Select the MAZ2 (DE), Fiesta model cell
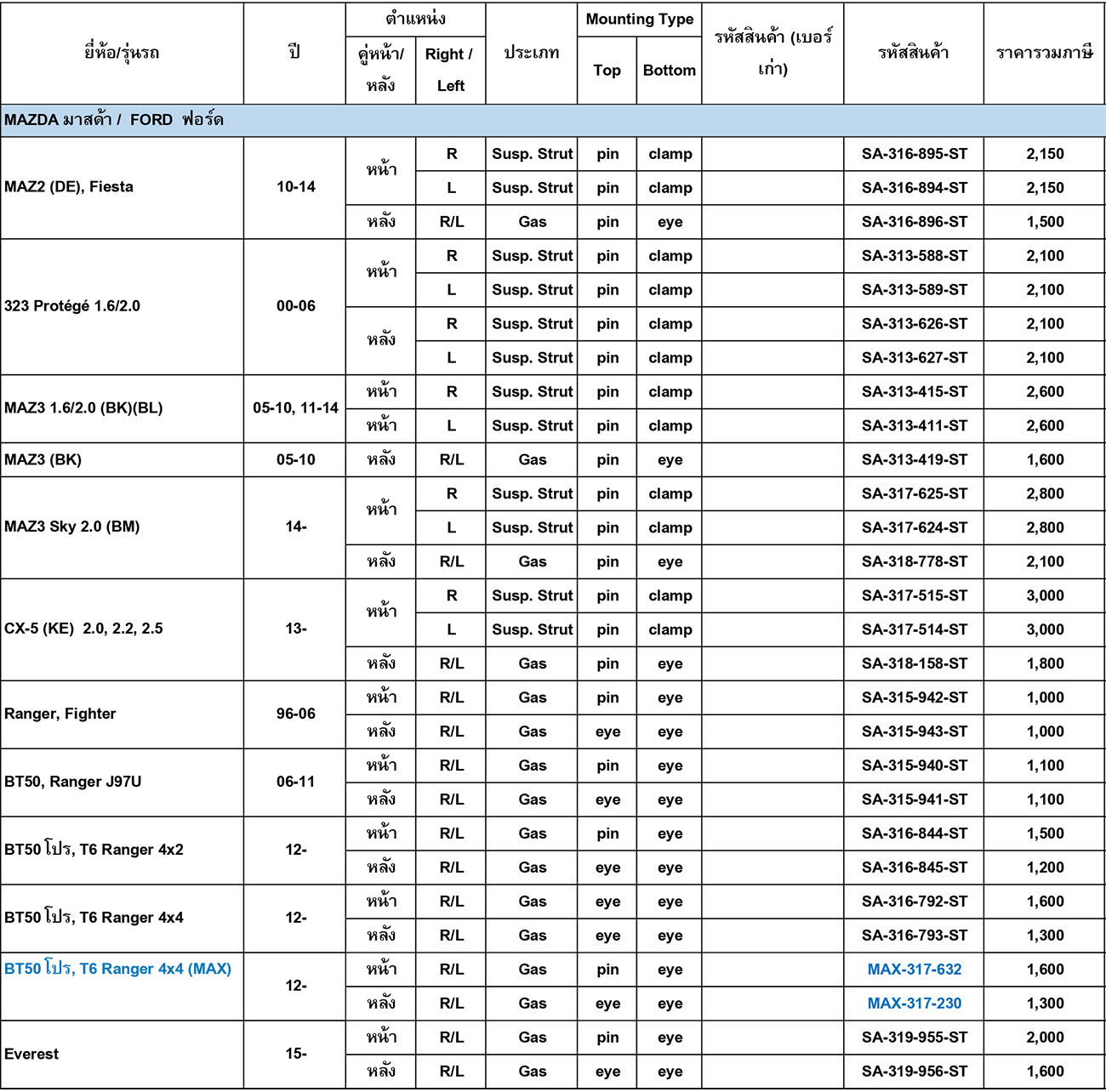The height and width of the screenshot is (1092, 1106). (122, 187)
